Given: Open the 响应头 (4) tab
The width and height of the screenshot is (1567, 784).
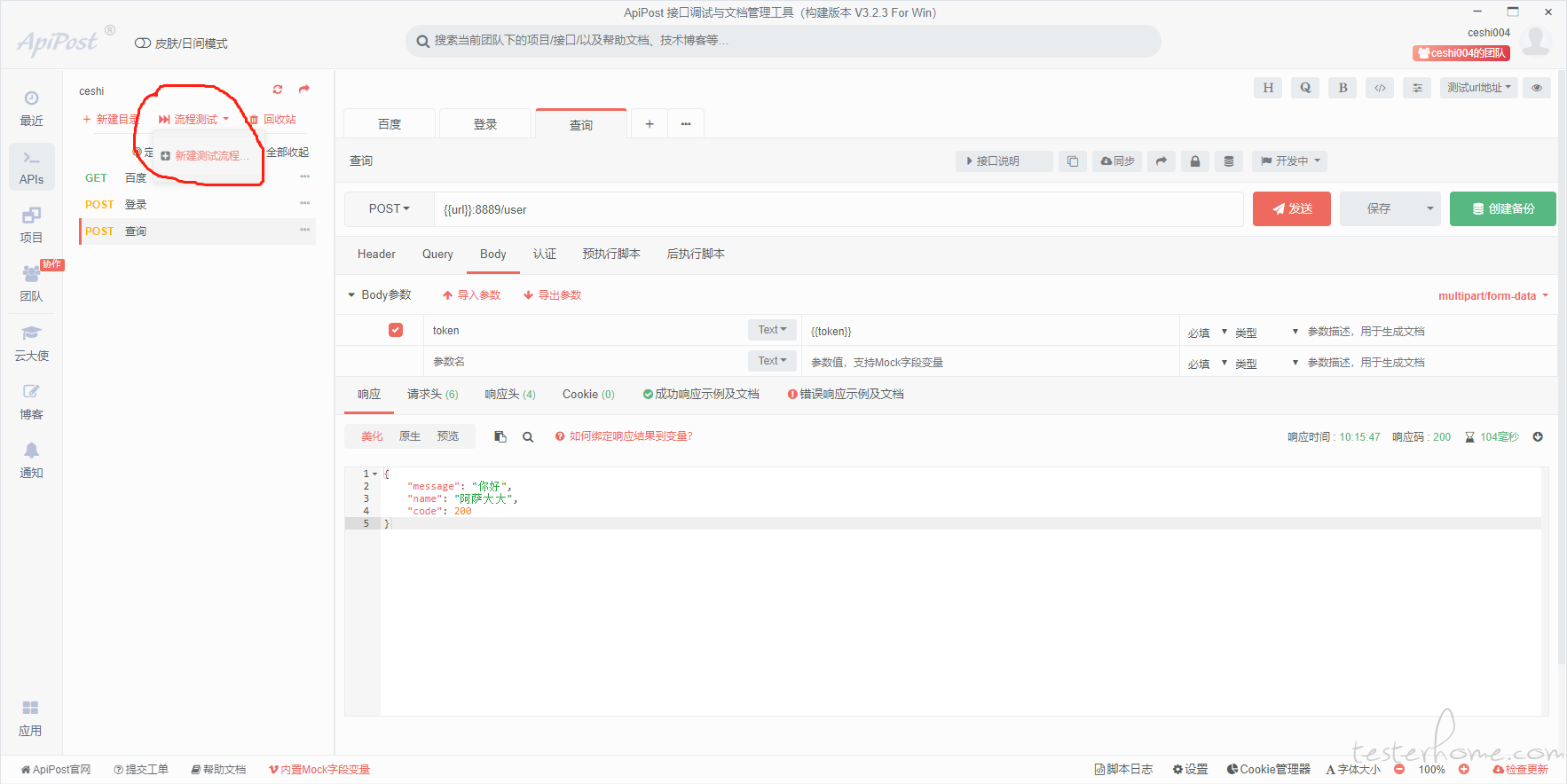Looking at the screenshot, I should point(510,395).
